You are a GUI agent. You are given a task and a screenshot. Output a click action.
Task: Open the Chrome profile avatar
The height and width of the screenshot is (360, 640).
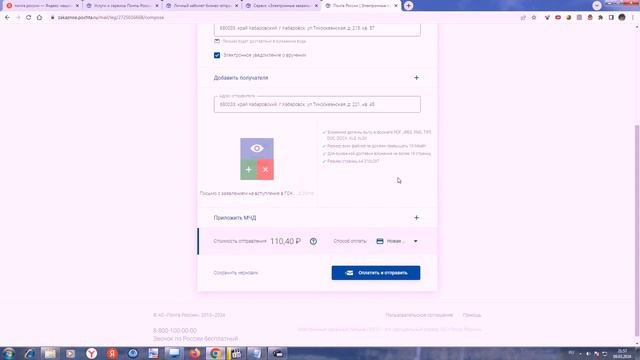[x=622, y=18]
